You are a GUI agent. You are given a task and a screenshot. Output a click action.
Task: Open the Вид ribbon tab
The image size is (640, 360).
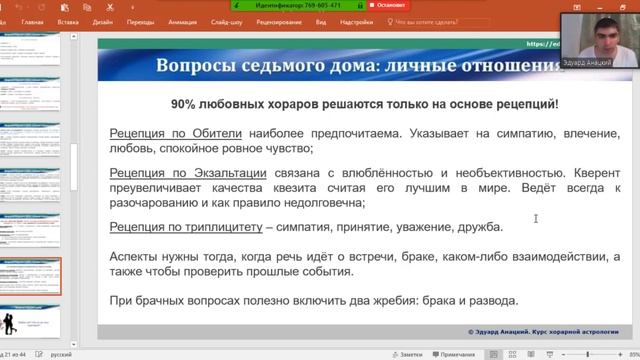(321, 22)
